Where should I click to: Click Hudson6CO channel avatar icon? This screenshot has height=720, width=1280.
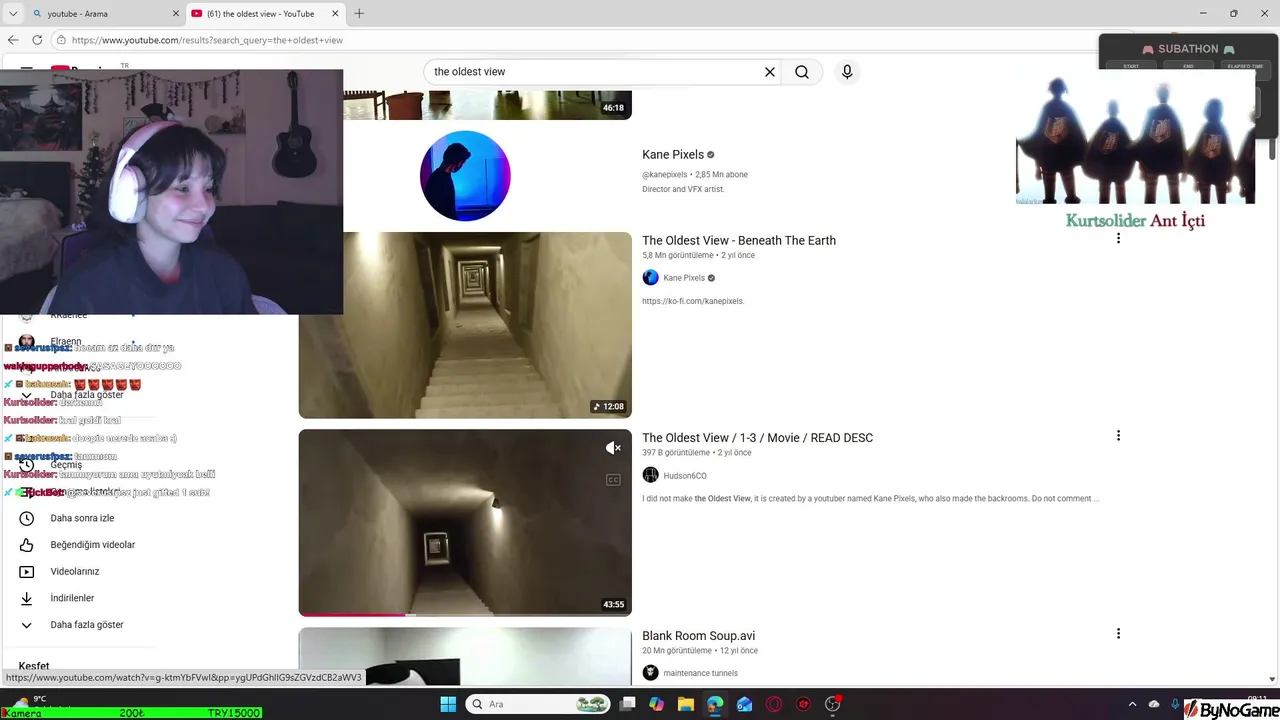pyautogui.click(x=650, y=475)
